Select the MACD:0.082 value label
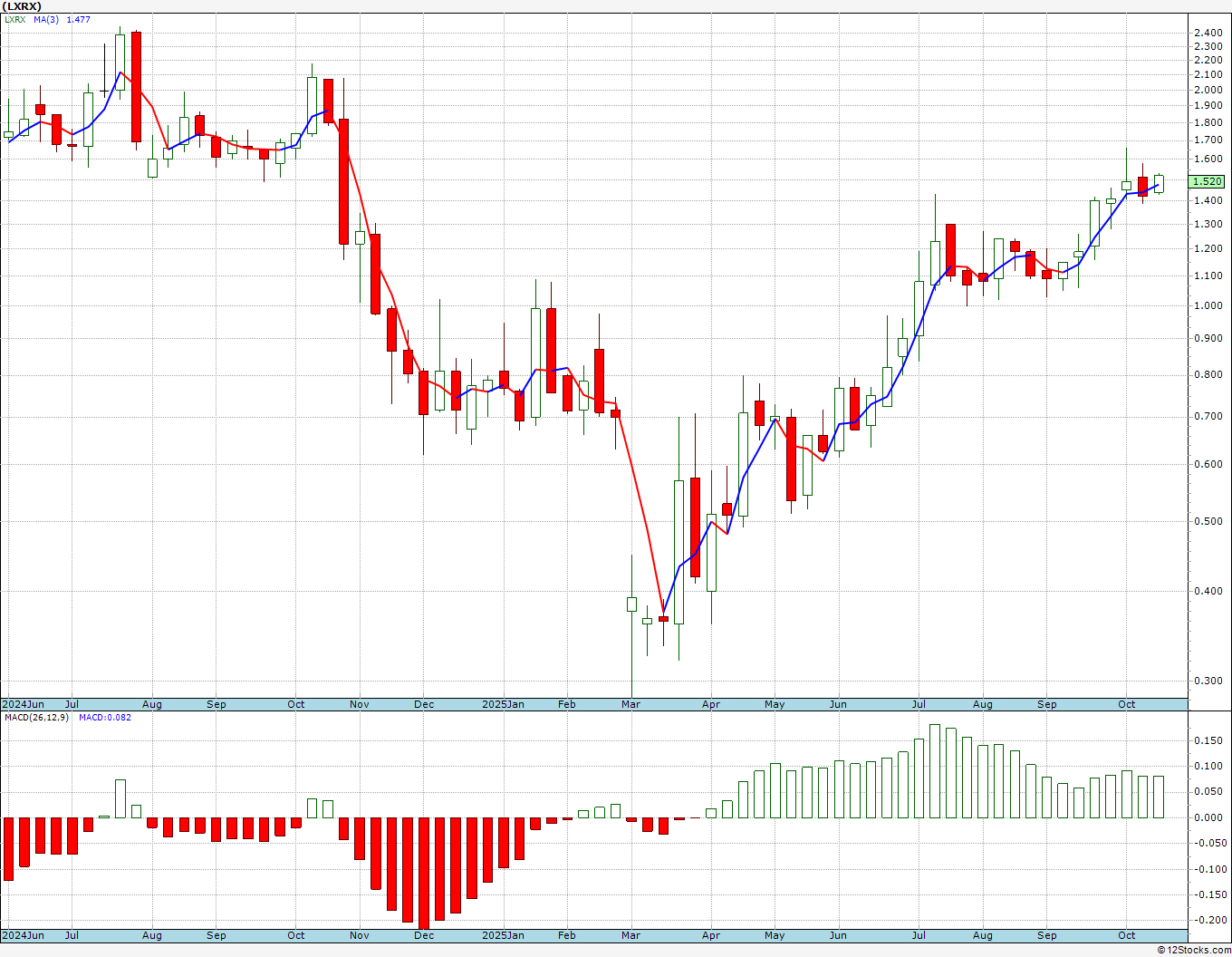The width and height of the screenshot is (1232, 957). click(x=105, y=718)
